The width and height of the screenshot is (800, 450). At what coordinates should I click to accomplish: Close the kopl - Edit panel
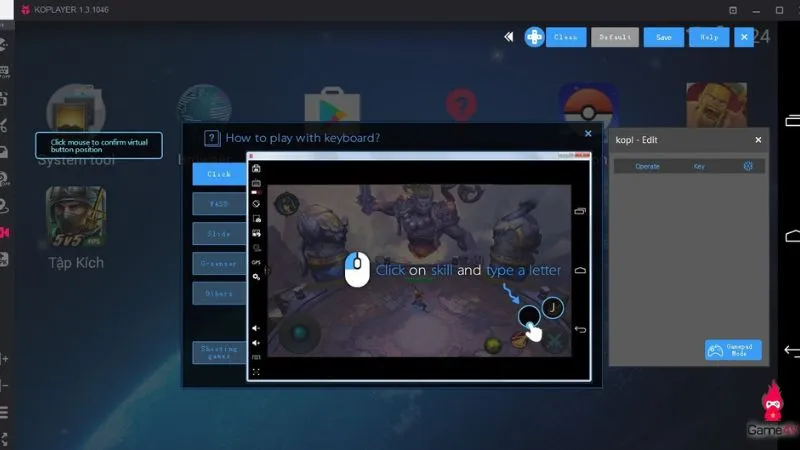pyautogui.click(x=758, y=140)
